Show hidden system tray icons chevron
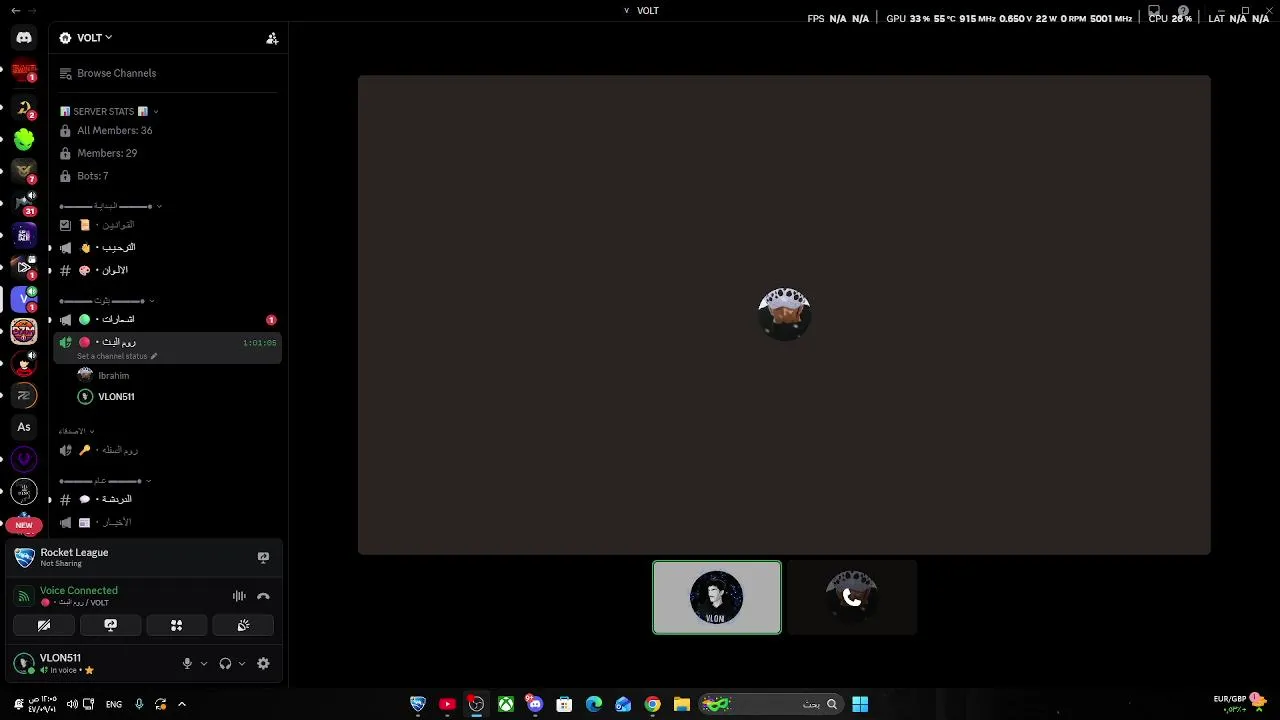 tap(182, 704)
